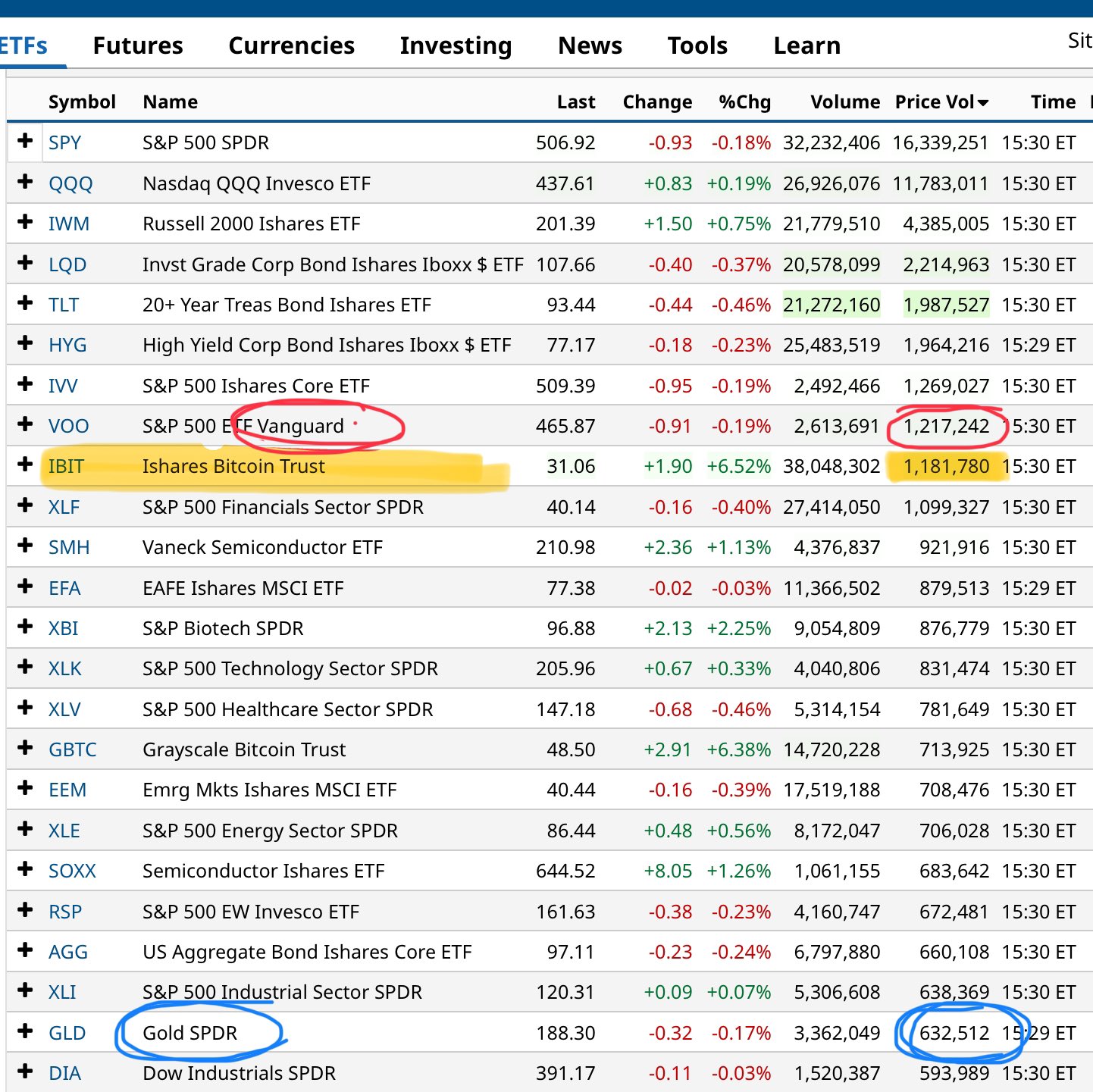Open the News menu
Viewport: 1093px width, 1092px height.
(x=590, y=45)
